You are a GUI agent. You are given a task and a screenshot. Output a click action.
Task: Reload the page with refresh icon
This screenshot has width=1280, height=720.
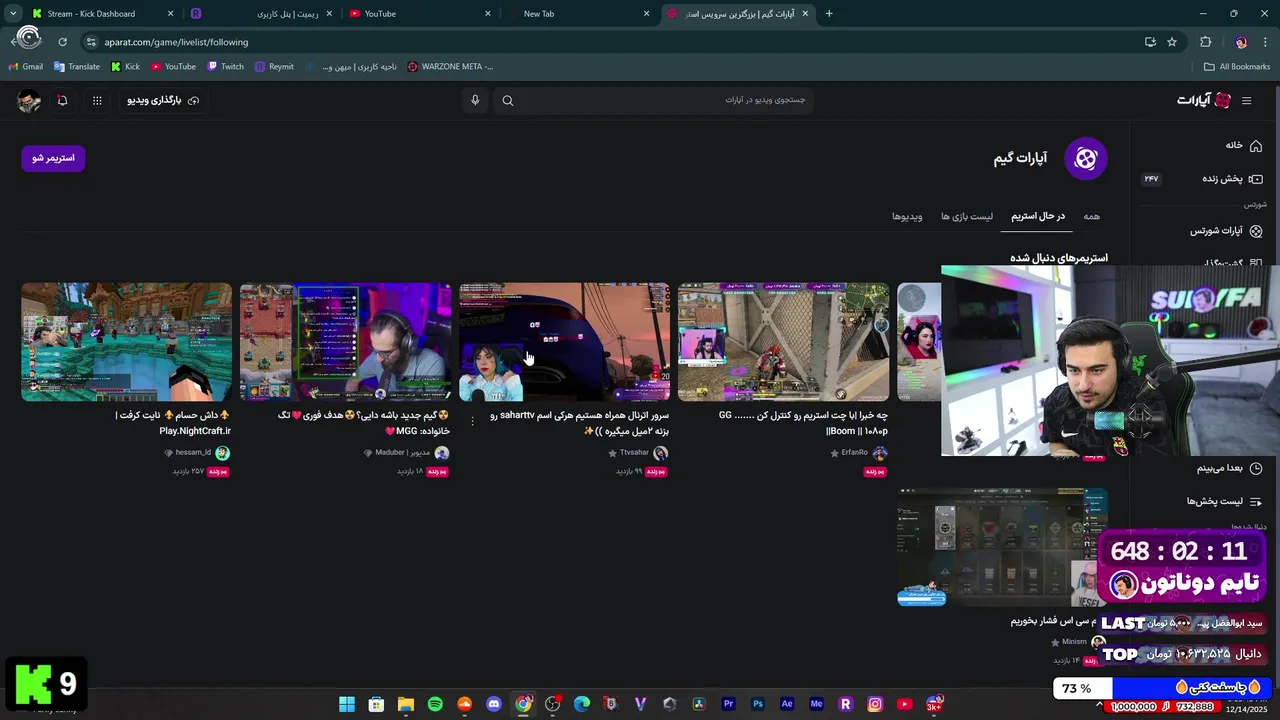pos(62,42)
